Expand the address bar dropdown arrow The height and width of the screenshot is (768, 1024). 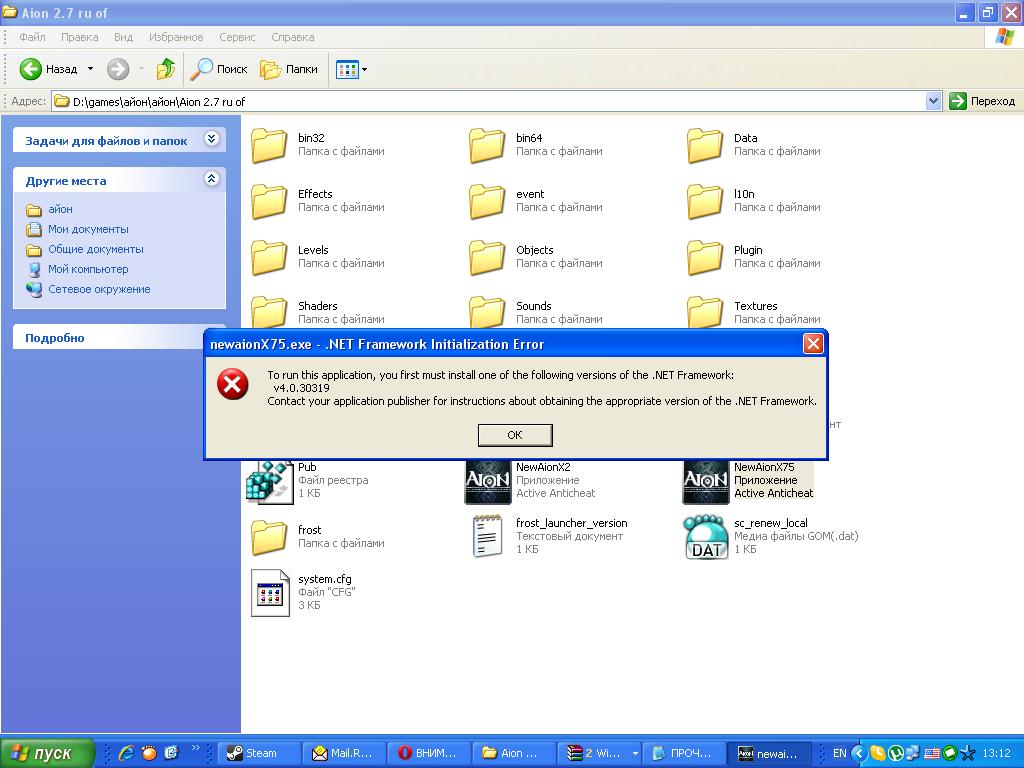coord(933,101)
